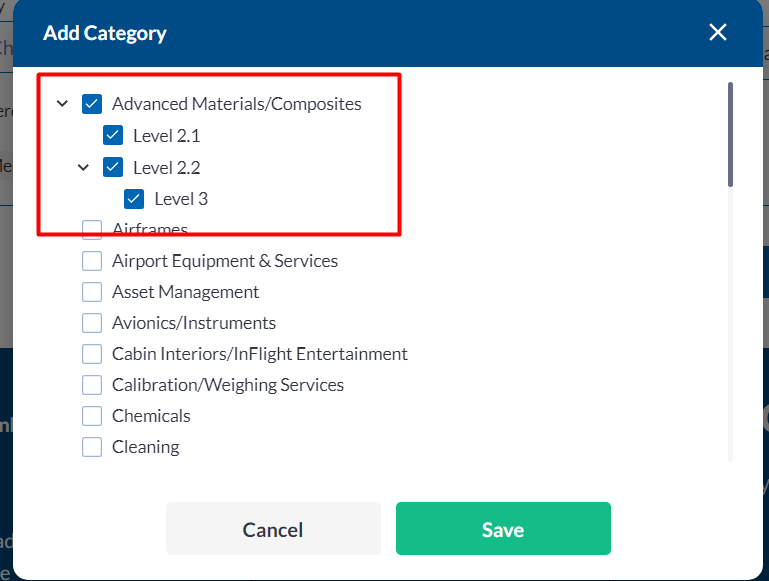Collapse the Advanced Materials/Composites tree node
The width and height of the screenshot is (769, 581).
click(63, 104)
